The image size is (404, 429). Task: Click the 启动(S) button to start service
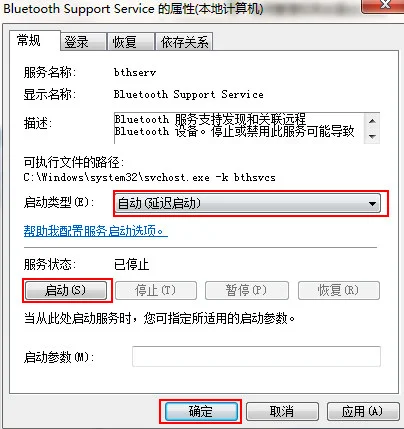pos(66,291)
